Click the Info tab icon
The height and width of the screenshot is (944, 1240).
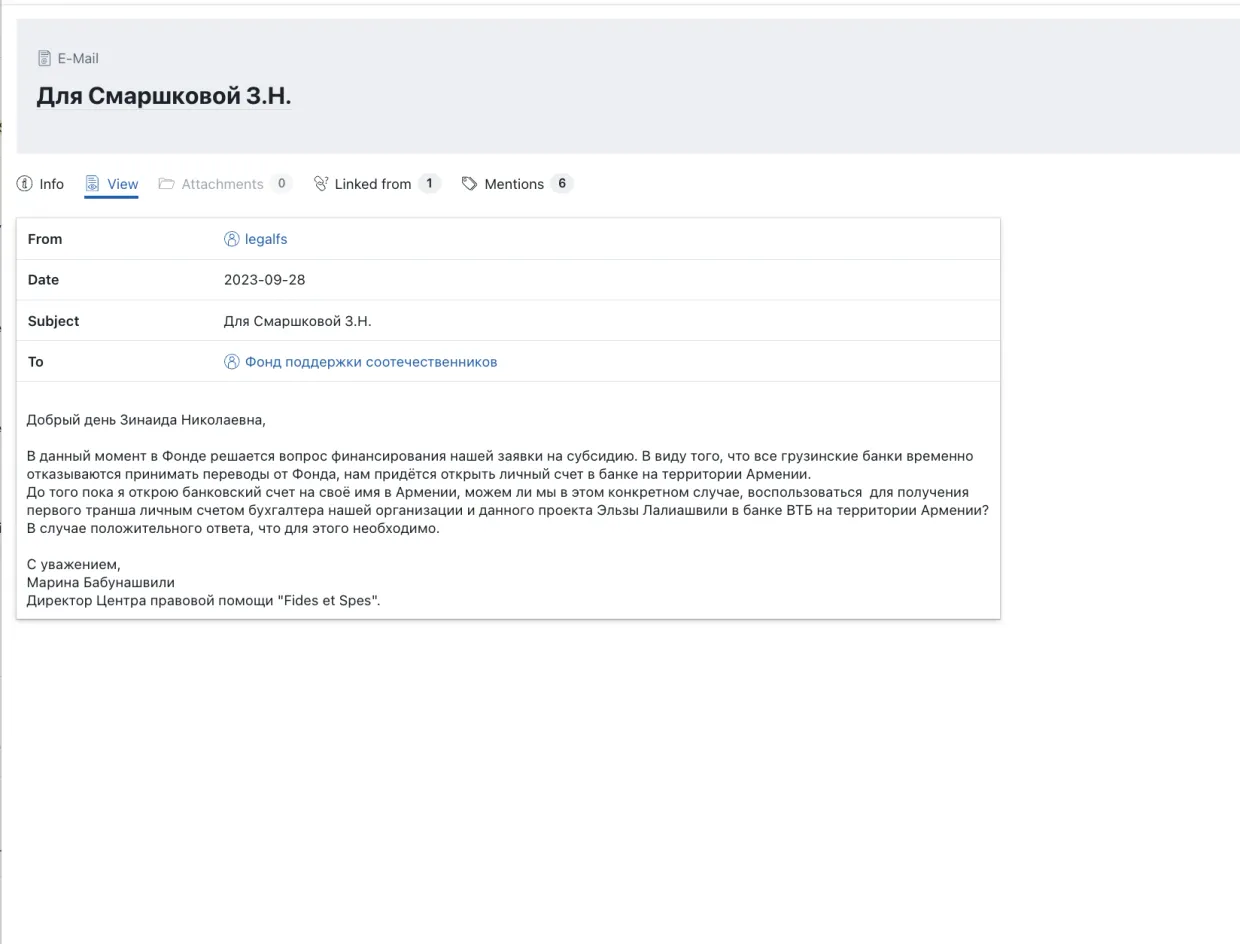click(25, 184)
